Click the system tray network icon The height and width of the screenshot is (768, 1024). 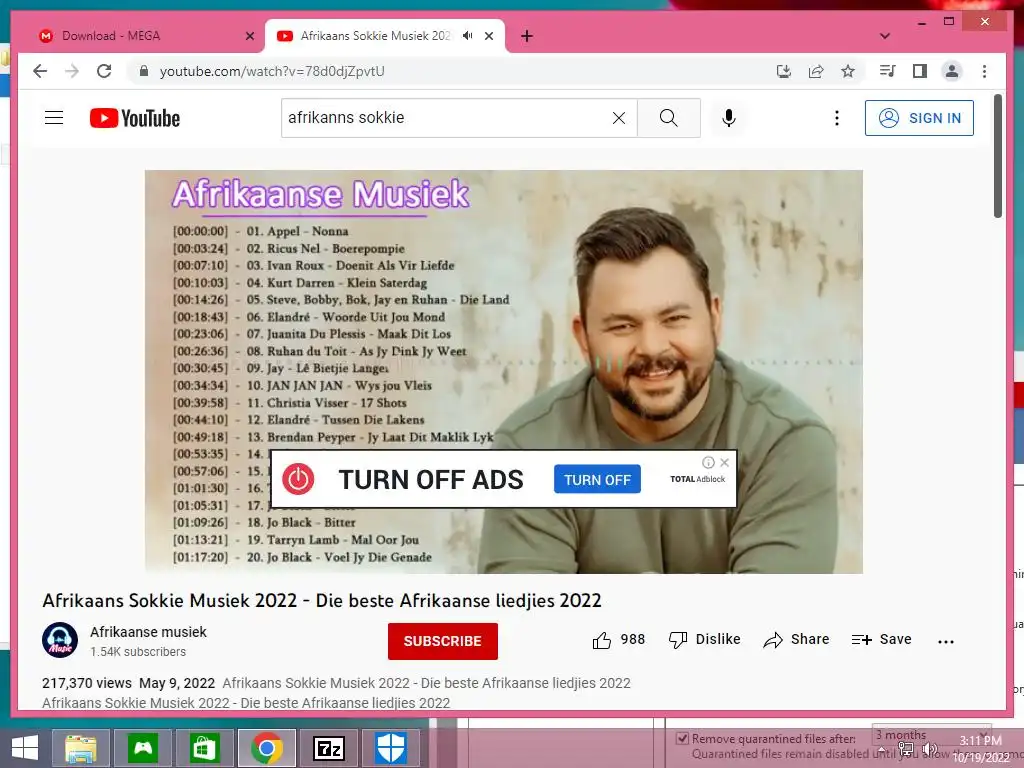click(x=906, y=750)
